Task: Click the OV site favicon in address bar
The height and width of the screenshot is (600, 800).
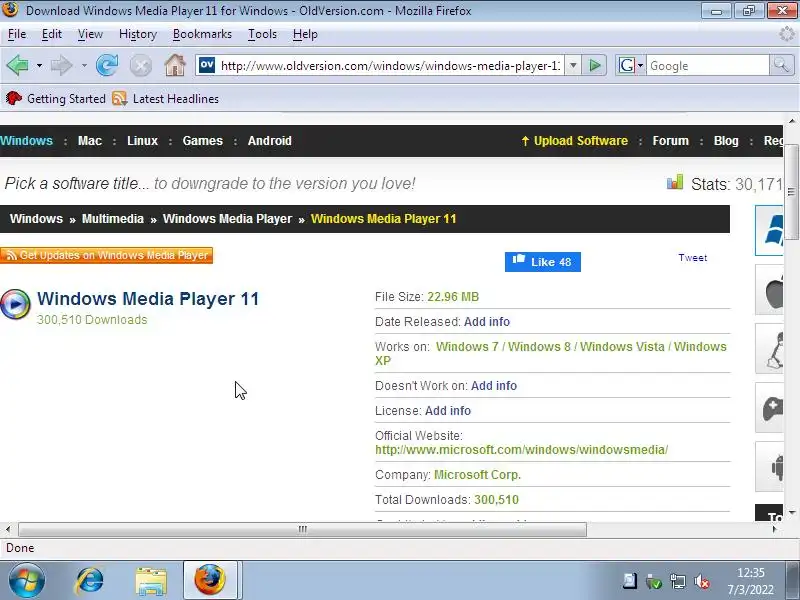Action: click(207, 65)
